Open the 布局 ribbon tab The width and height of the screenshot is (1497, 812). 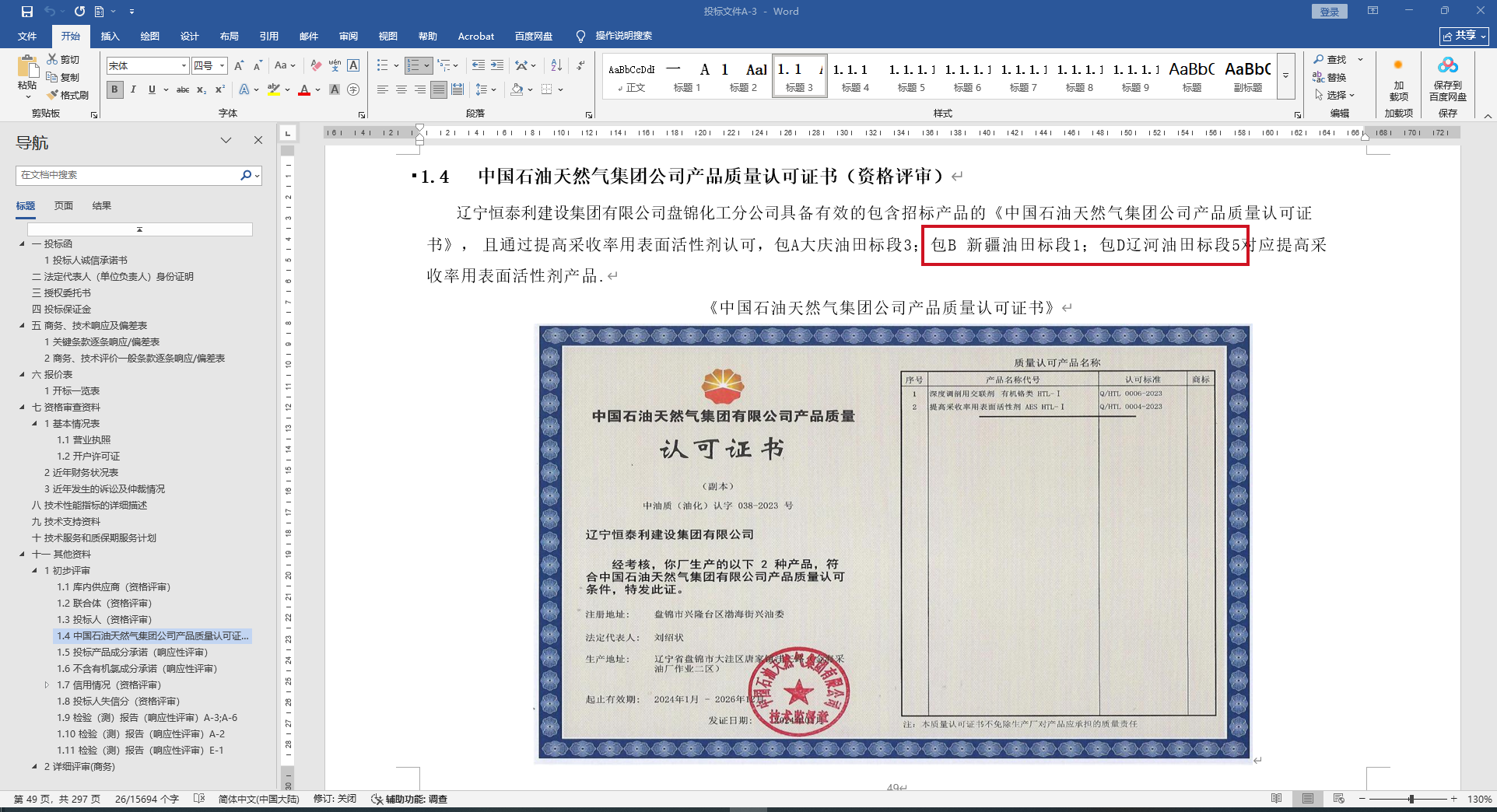230,36
